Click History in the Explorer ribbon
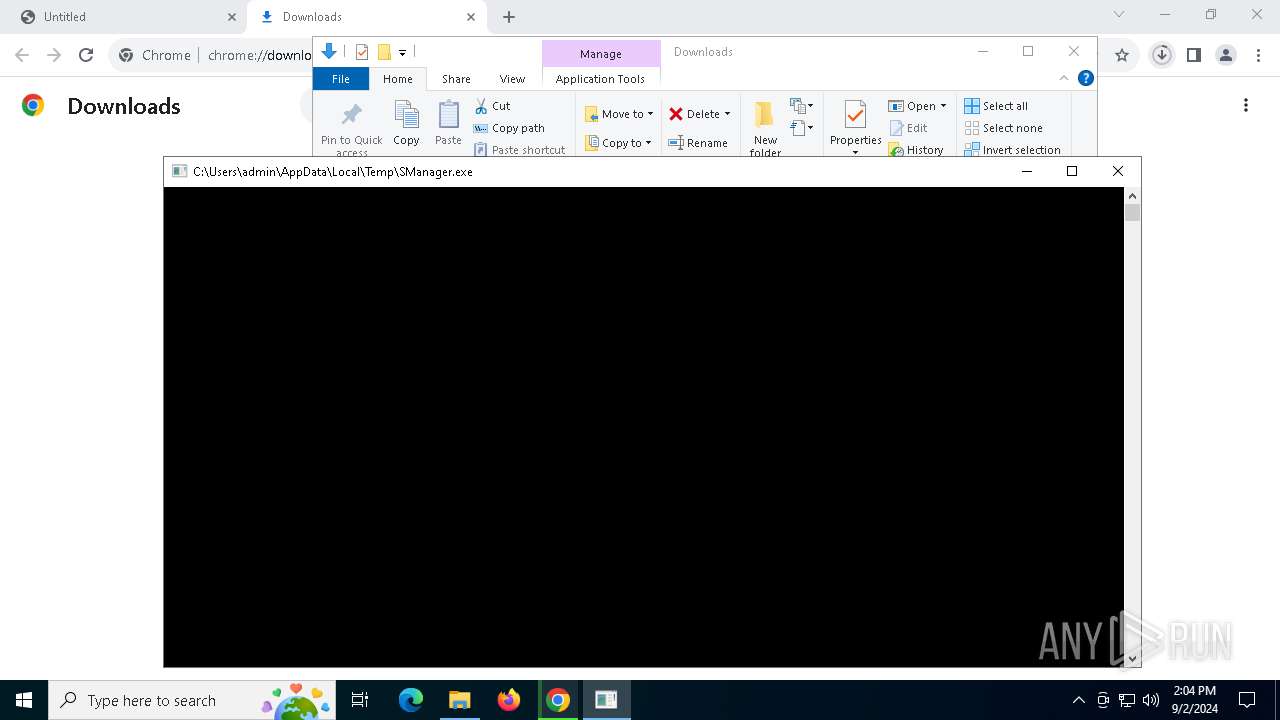This screenshot has width=1280, height=720. tap(916, 150)
